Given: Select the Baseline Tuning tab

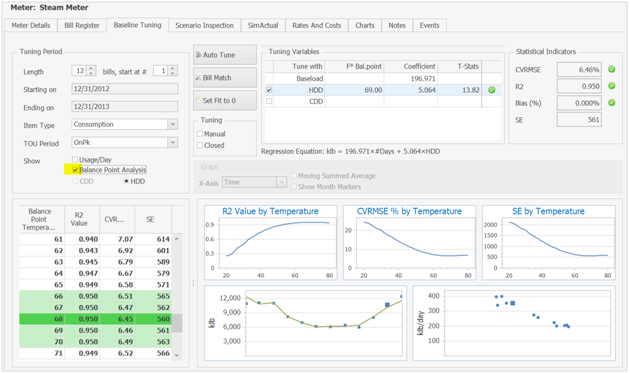Looking at the screenshot, I should pos(137,25).
